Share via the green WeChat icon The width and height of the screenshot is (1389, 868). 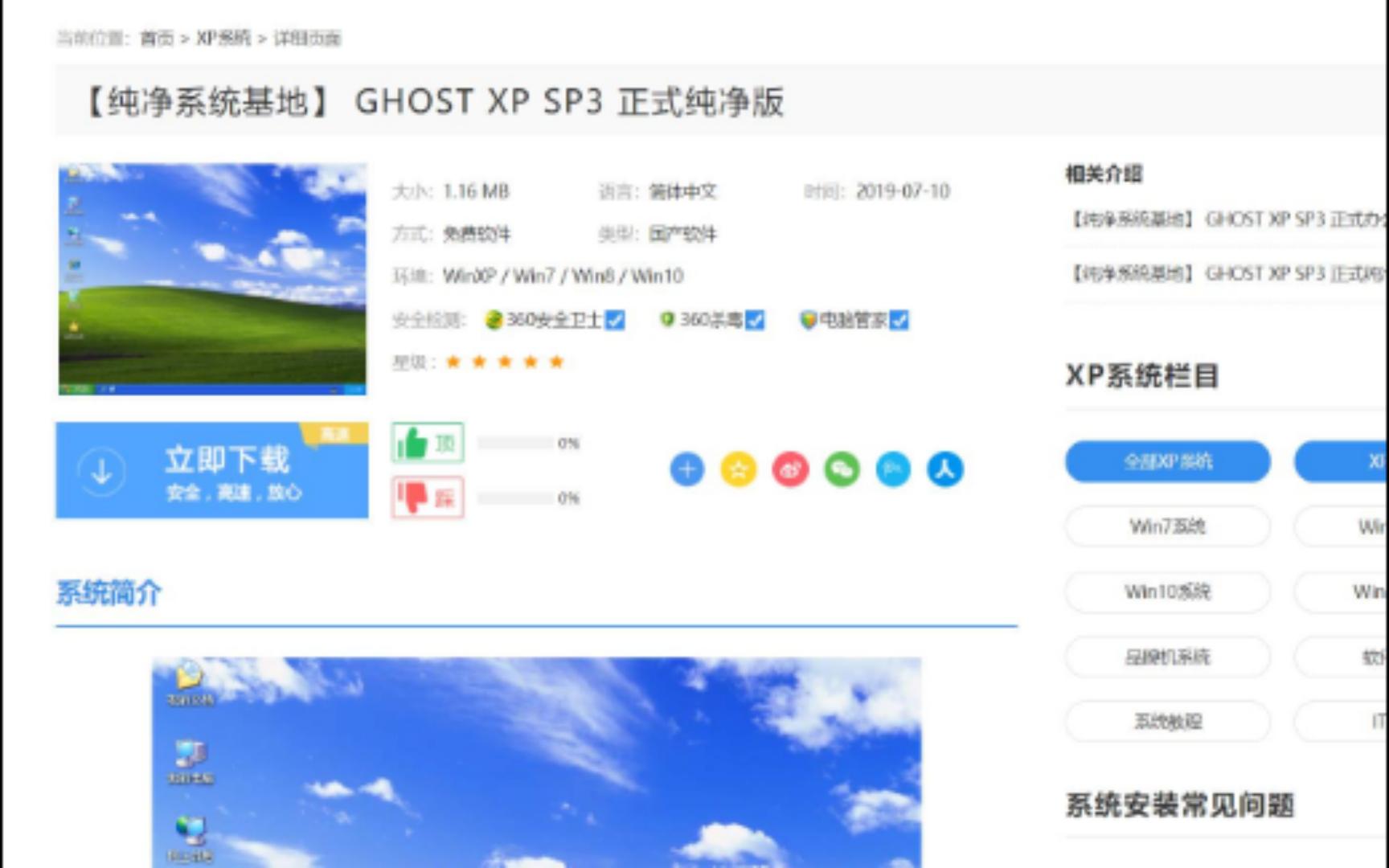point(842,469)
